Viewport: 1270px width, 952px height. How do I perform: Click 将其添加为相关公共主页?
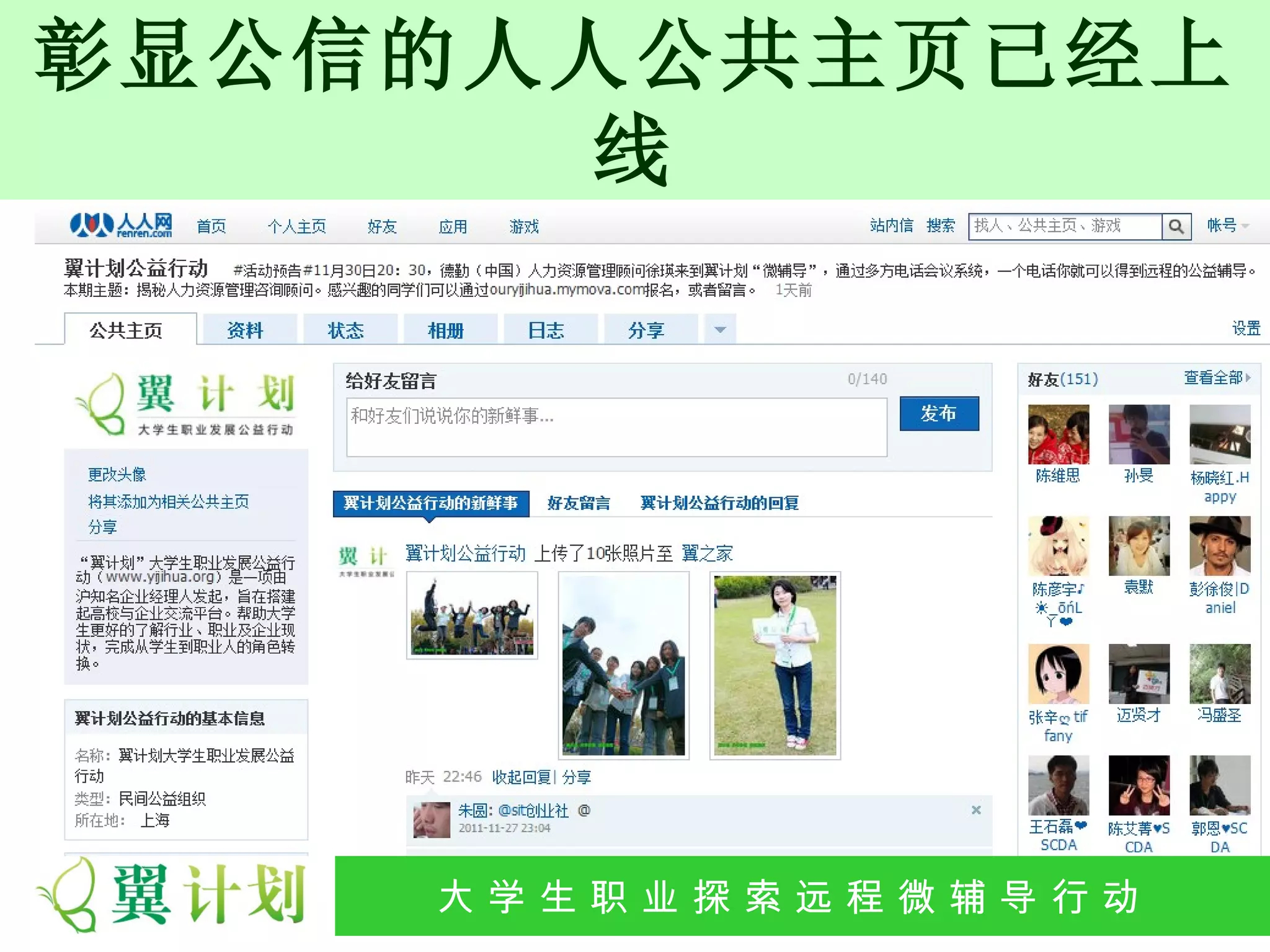(168, 501)
